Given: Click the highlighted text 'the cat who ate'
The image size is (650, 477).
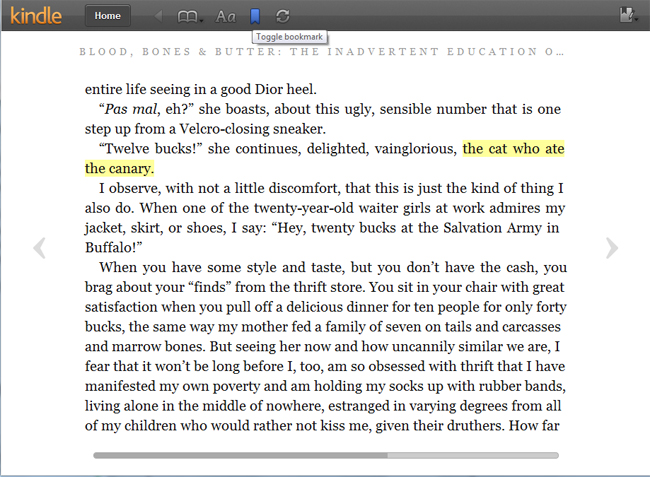Looking at the screenshot, I should tap(513, 149).
